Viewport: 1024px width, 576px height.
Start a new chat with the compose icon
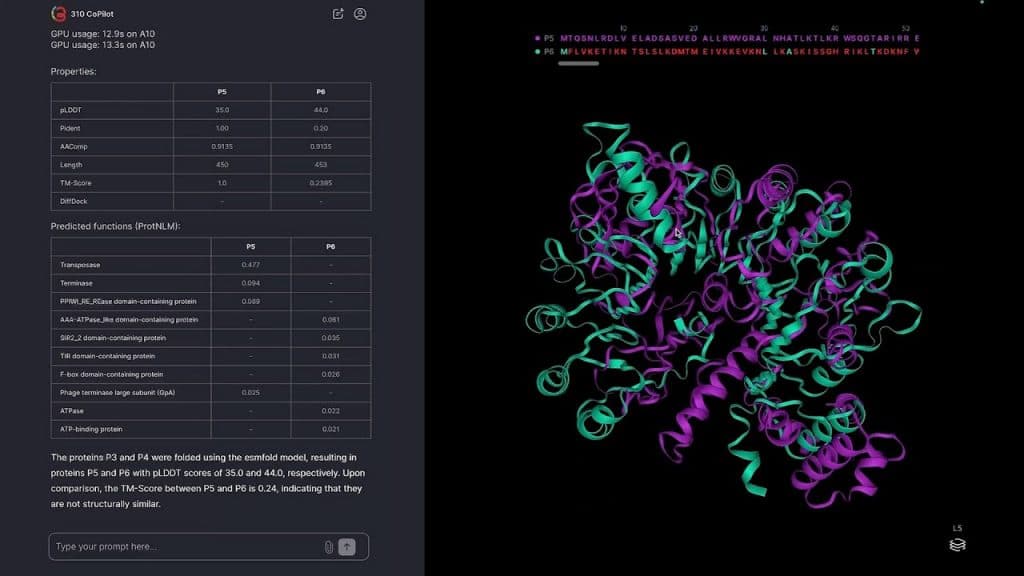338,14
